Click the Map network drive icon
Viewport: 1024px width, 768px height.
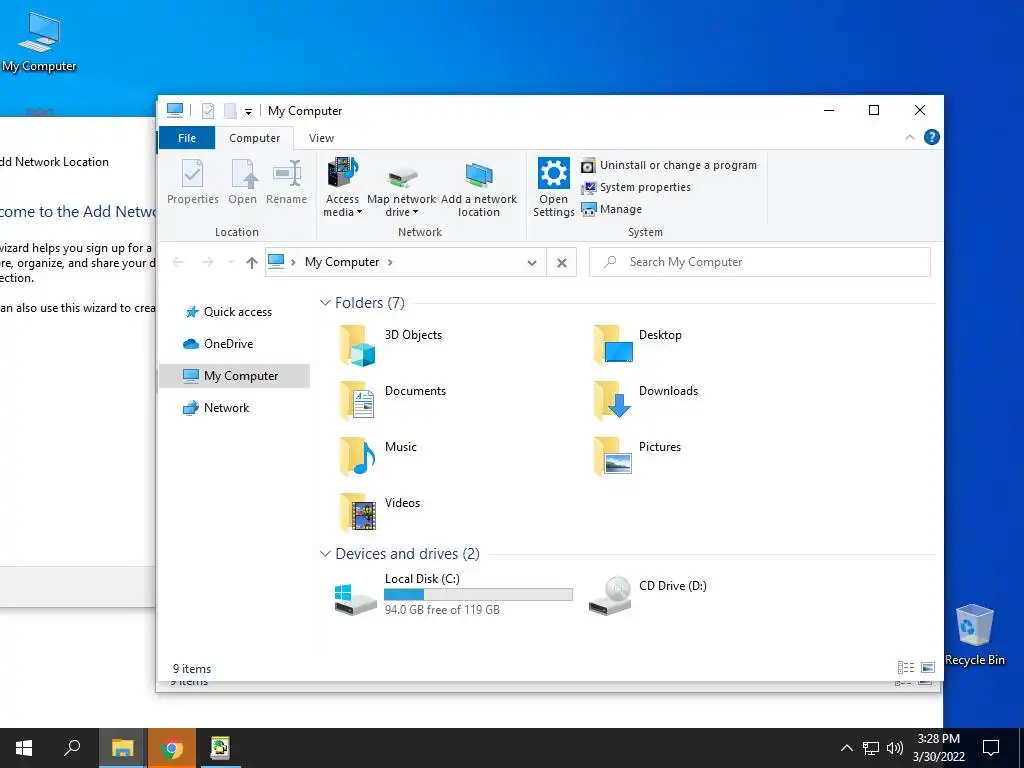pyautogui.click(x=402, y=177)
